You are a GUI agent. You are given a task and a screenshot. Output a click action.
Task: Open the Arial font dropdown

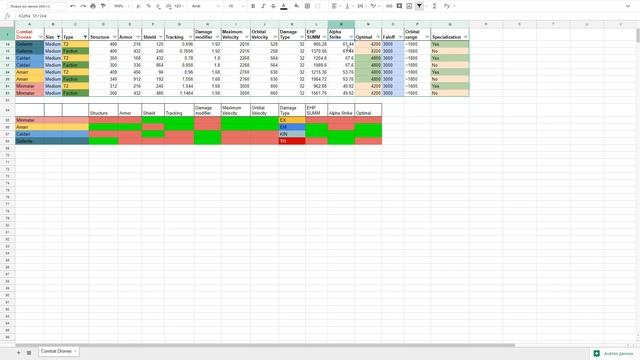click(205, 6)
